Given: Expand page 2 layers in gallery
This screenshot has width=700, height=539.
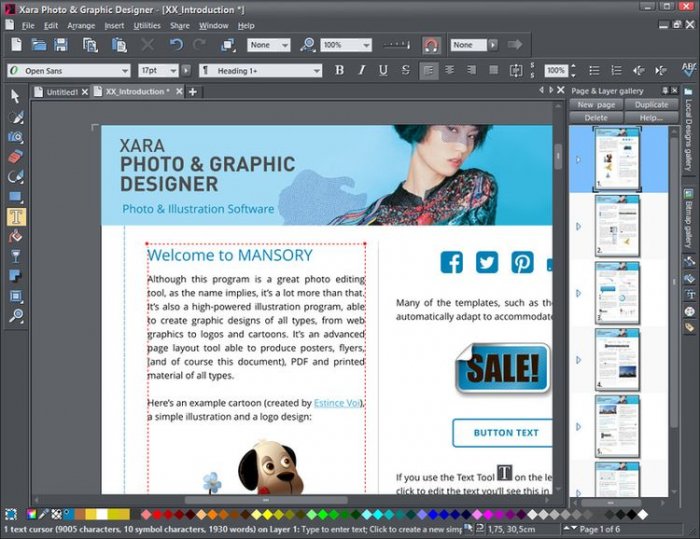Looking at the screenshot, I should point(577,226).
